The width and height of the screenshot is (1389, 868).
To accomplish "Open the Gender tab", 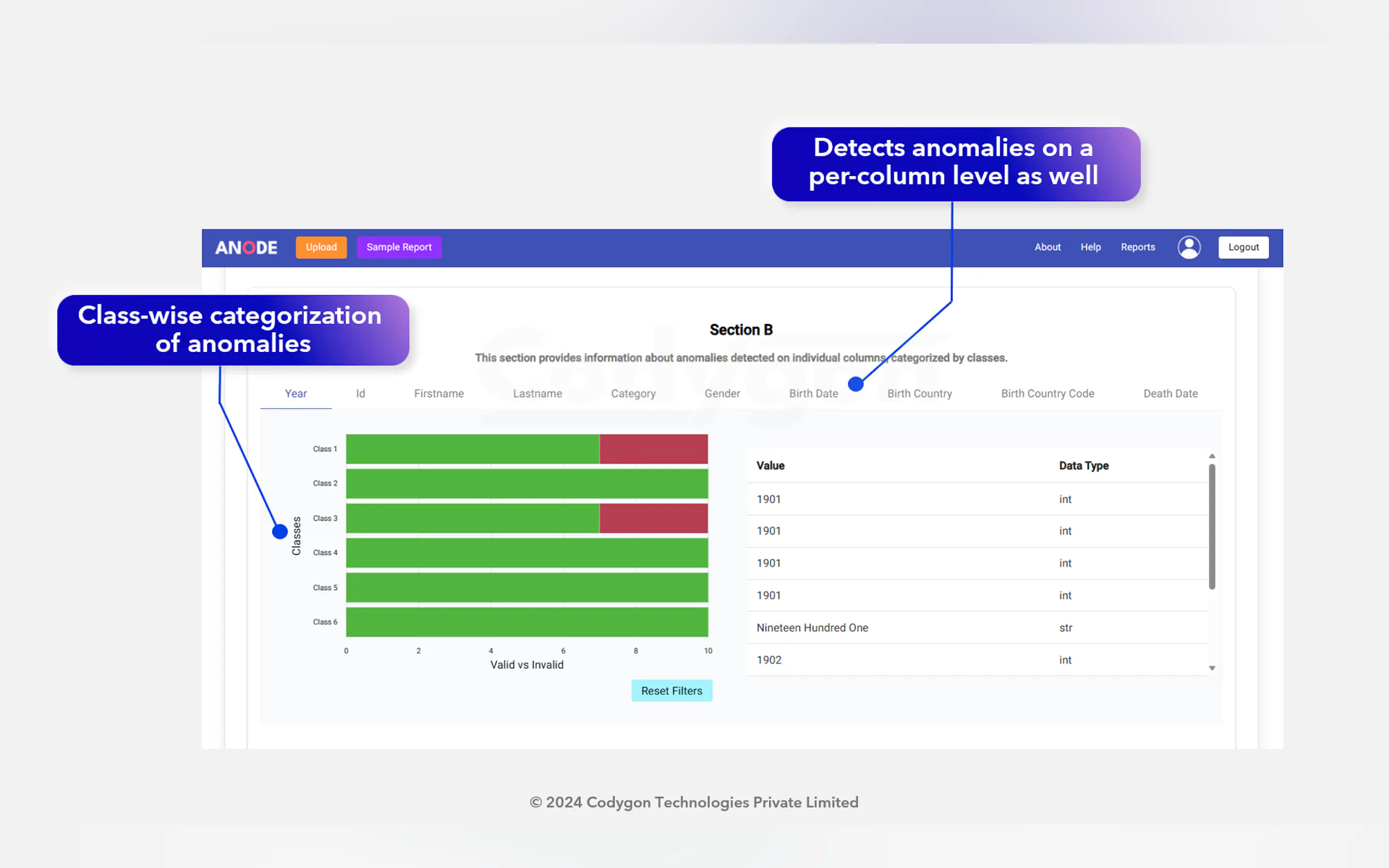I will (722, 393).
